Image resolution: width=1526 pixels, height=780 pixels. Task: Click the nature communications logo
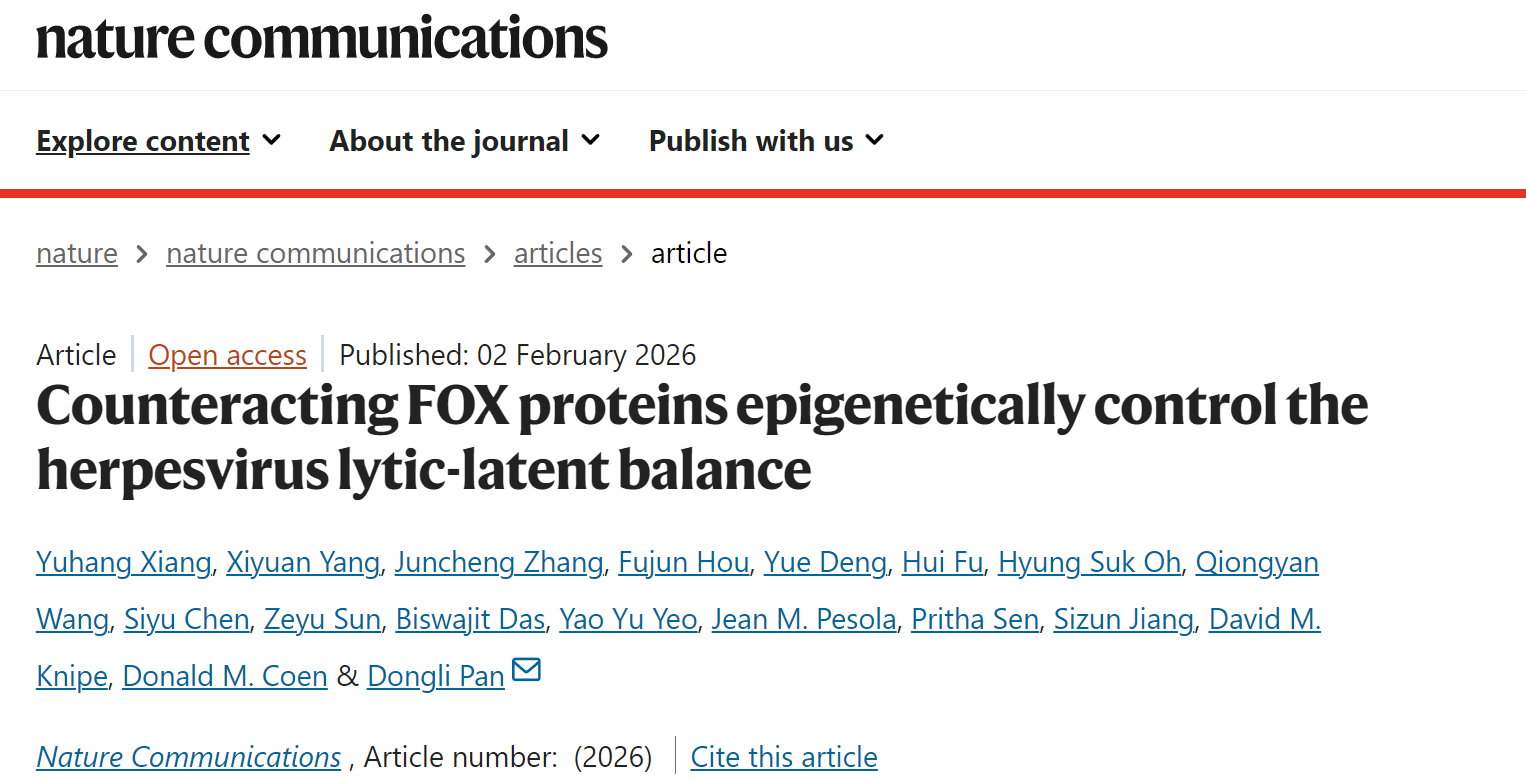click(x=322, y=38)
